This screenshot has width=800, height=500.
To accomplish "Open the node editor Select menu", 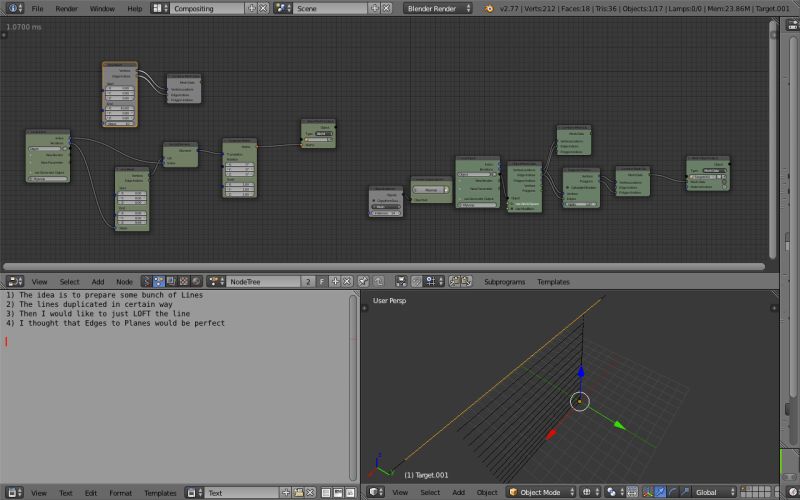I will pos(69,282).
